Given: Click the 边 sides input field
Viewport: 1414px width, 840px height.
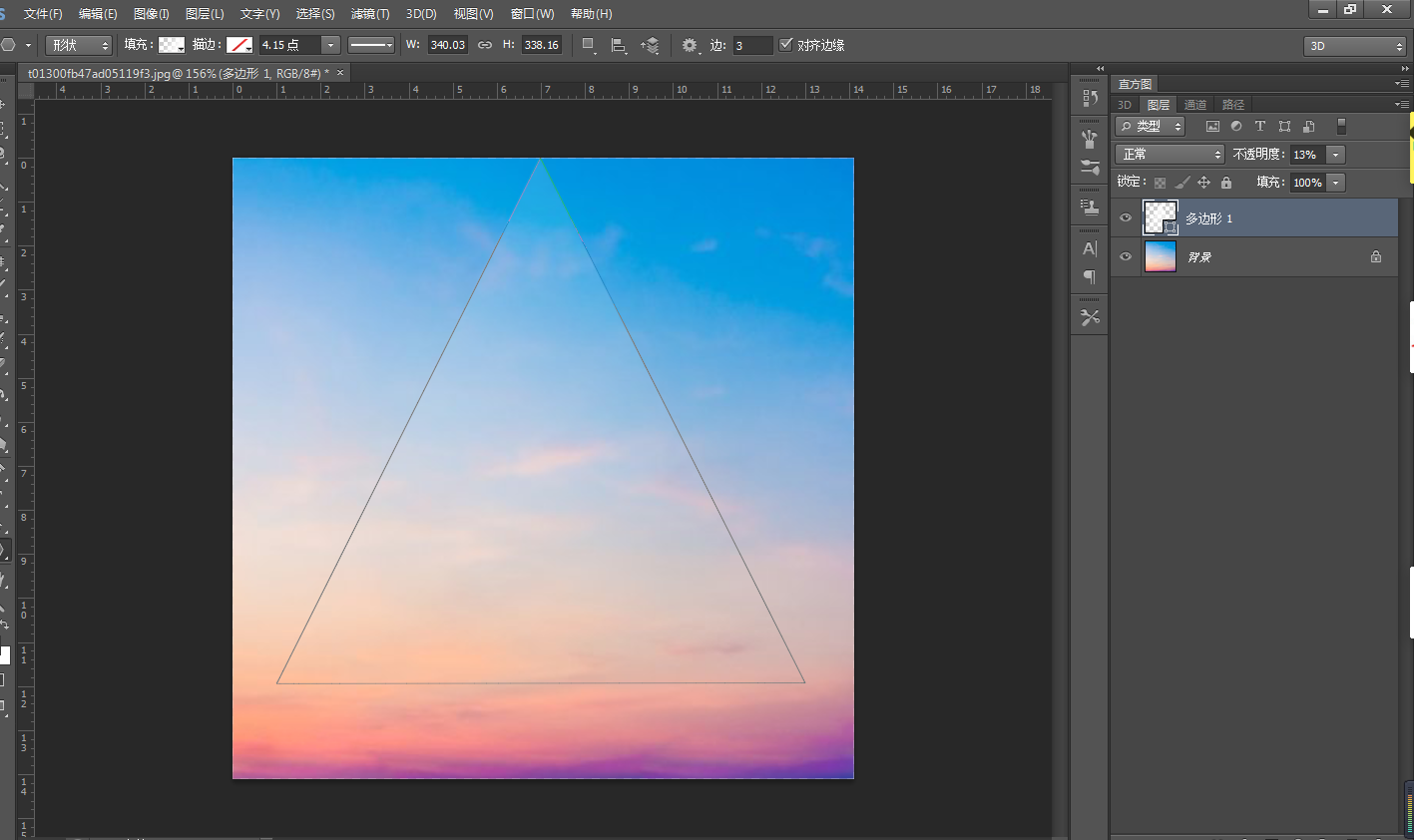Looking at the screenshot, I should (x=751, y=46).
